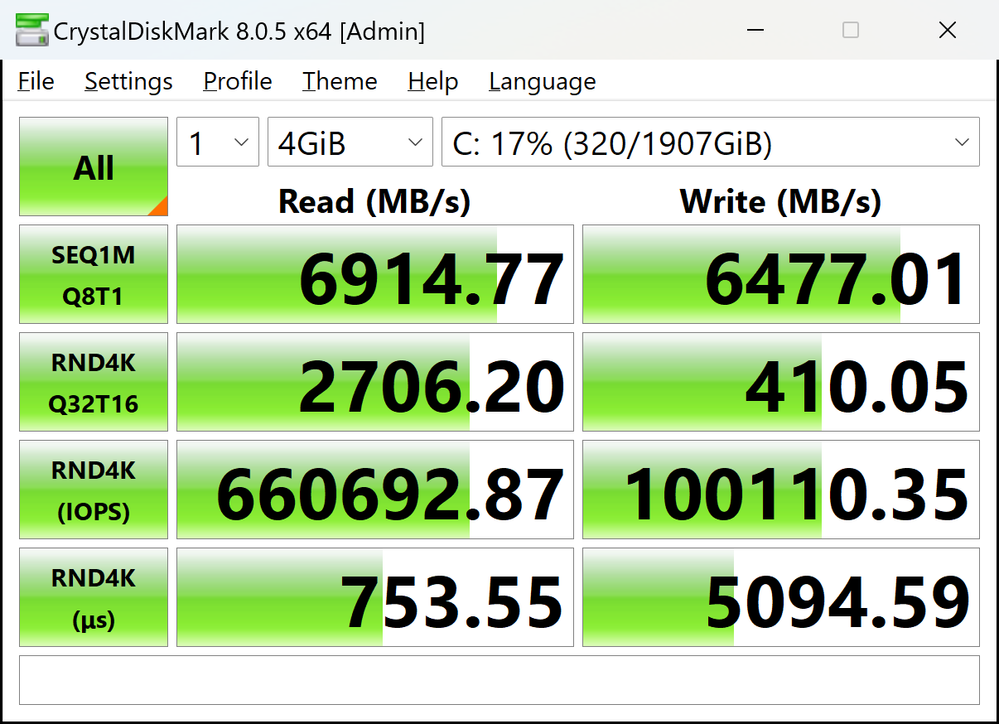Viewport: 999px width, 724px height.
Task: Open the test count dropdown showing 1
Action: click(x=217, y=144)
